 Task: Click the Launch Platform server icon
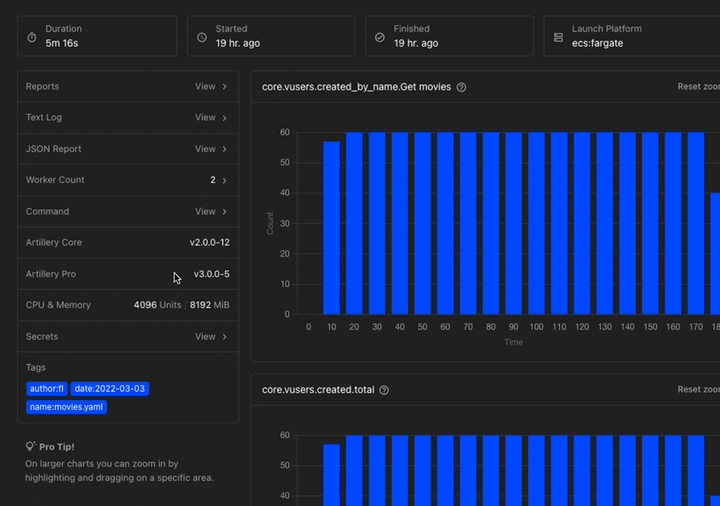[558, 37]
